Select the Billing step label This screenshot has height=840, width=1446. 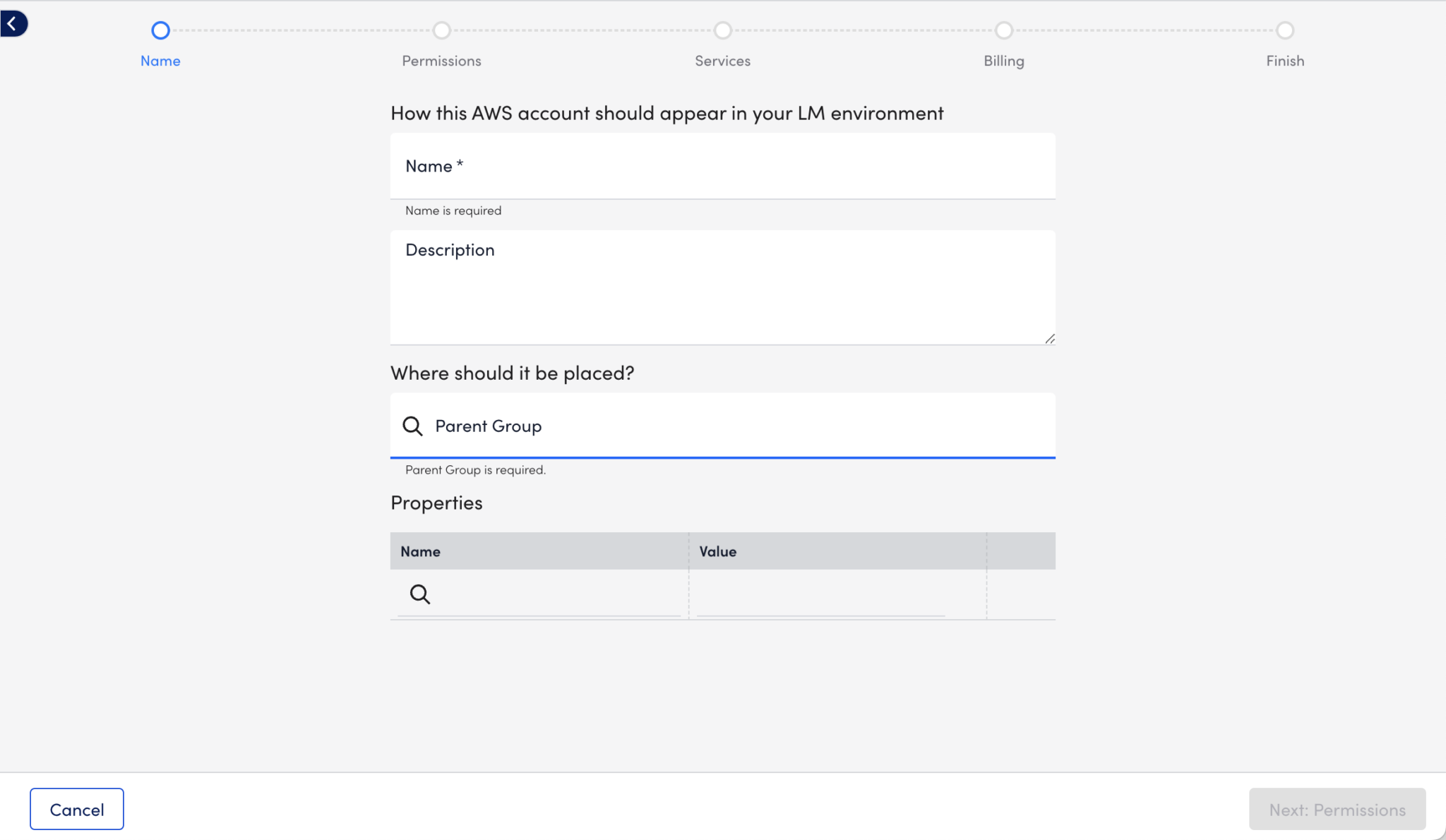(1003, 61)
